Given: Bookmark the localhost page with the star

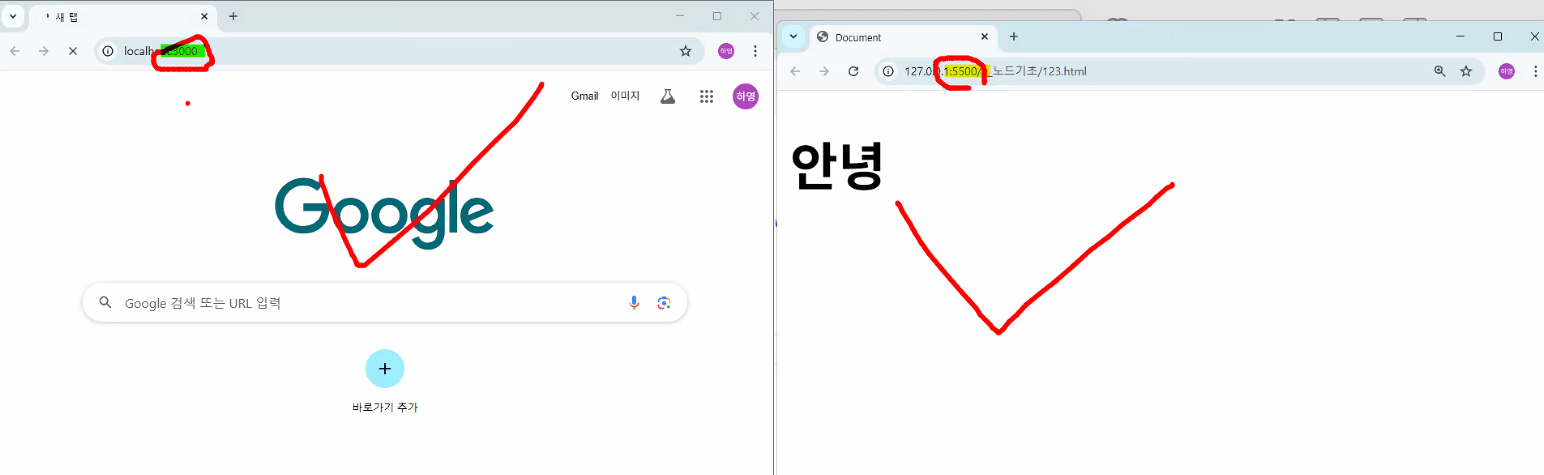Looking at the screenshot, I should tap(685, 51).
